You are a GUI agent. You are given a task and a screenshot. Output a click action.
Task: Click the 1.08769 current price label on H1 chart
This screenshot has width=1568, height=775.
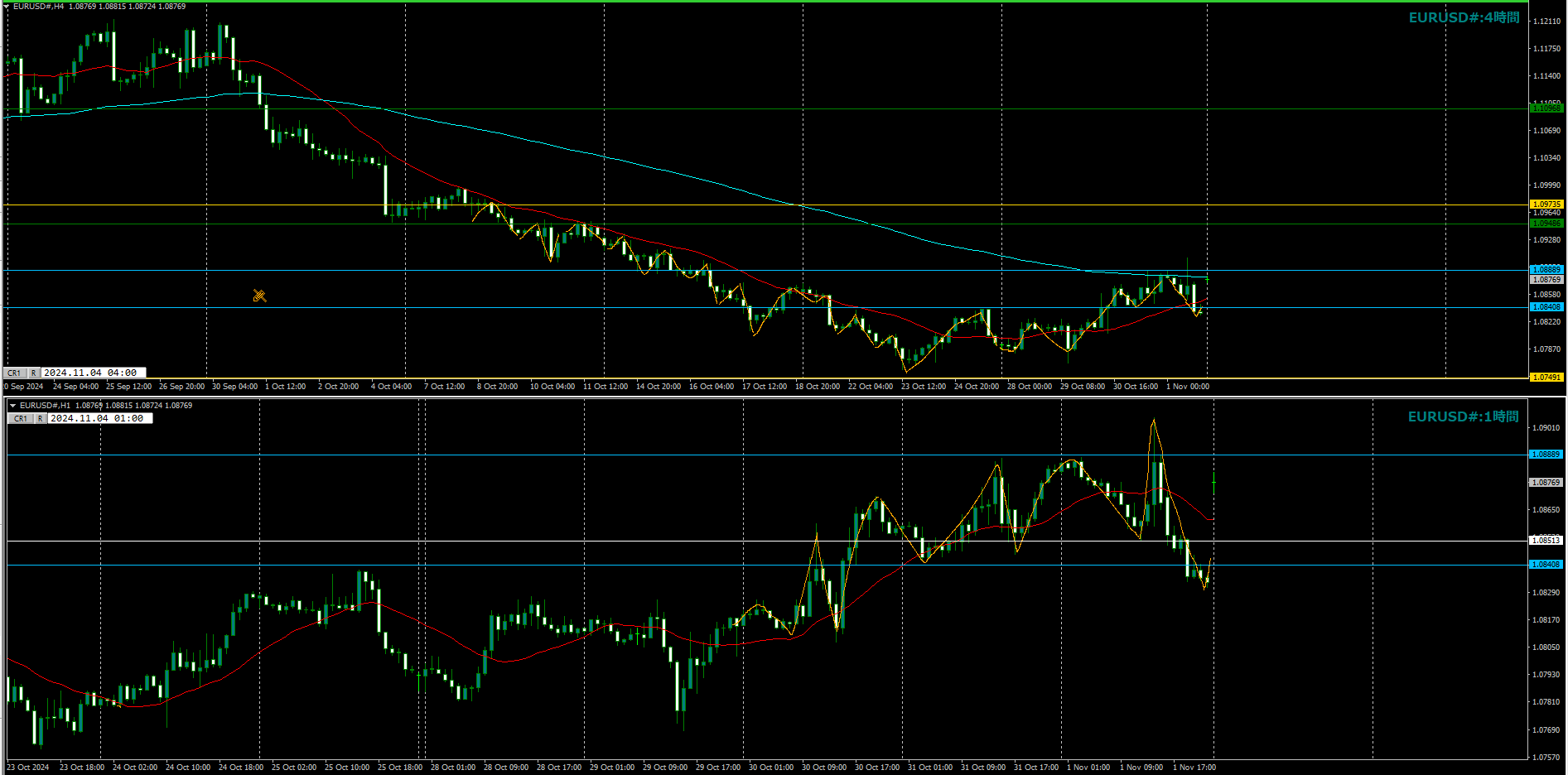click(1546, 483)
